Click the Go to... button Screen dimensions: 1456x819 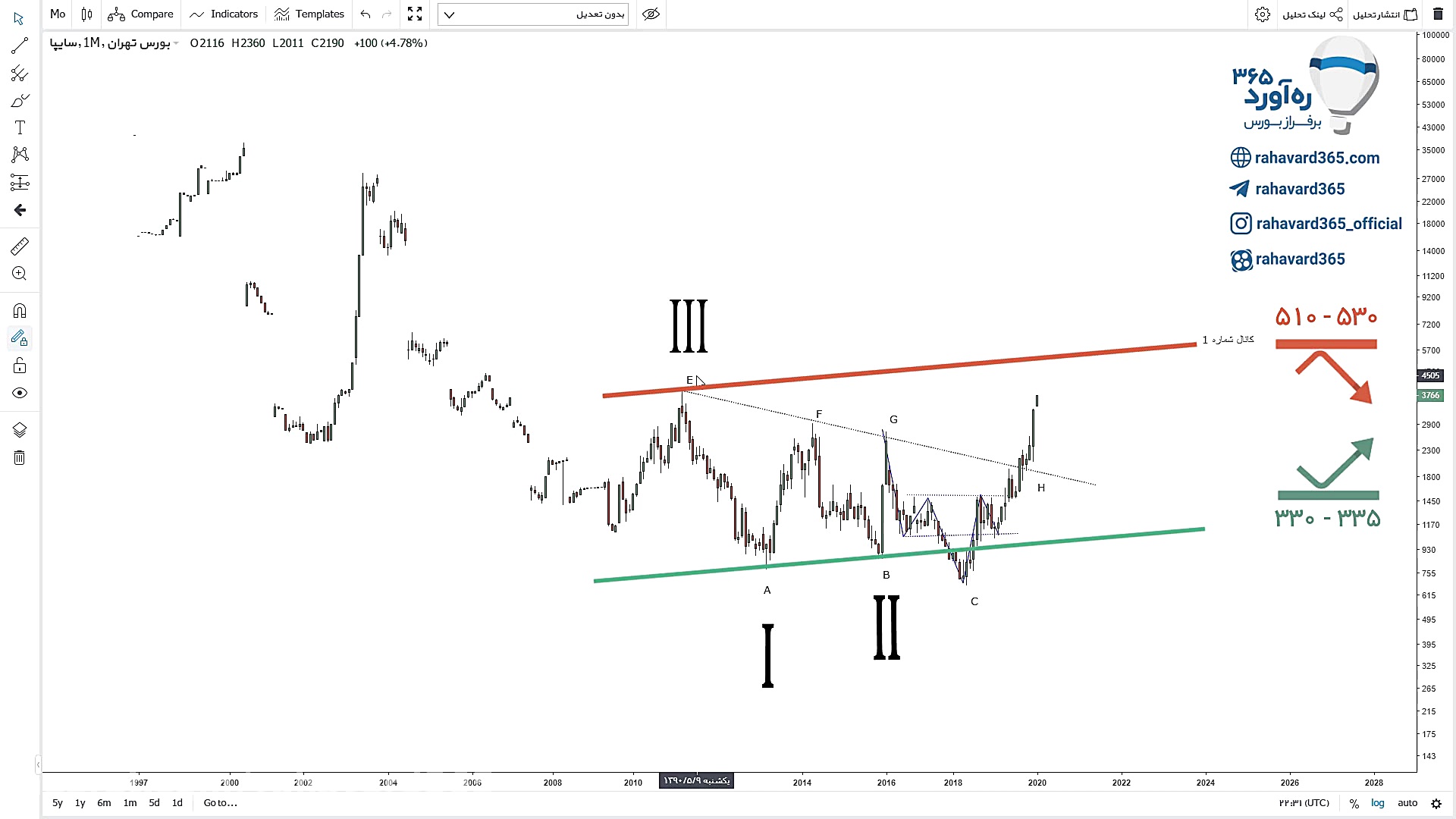pos(220,803)
